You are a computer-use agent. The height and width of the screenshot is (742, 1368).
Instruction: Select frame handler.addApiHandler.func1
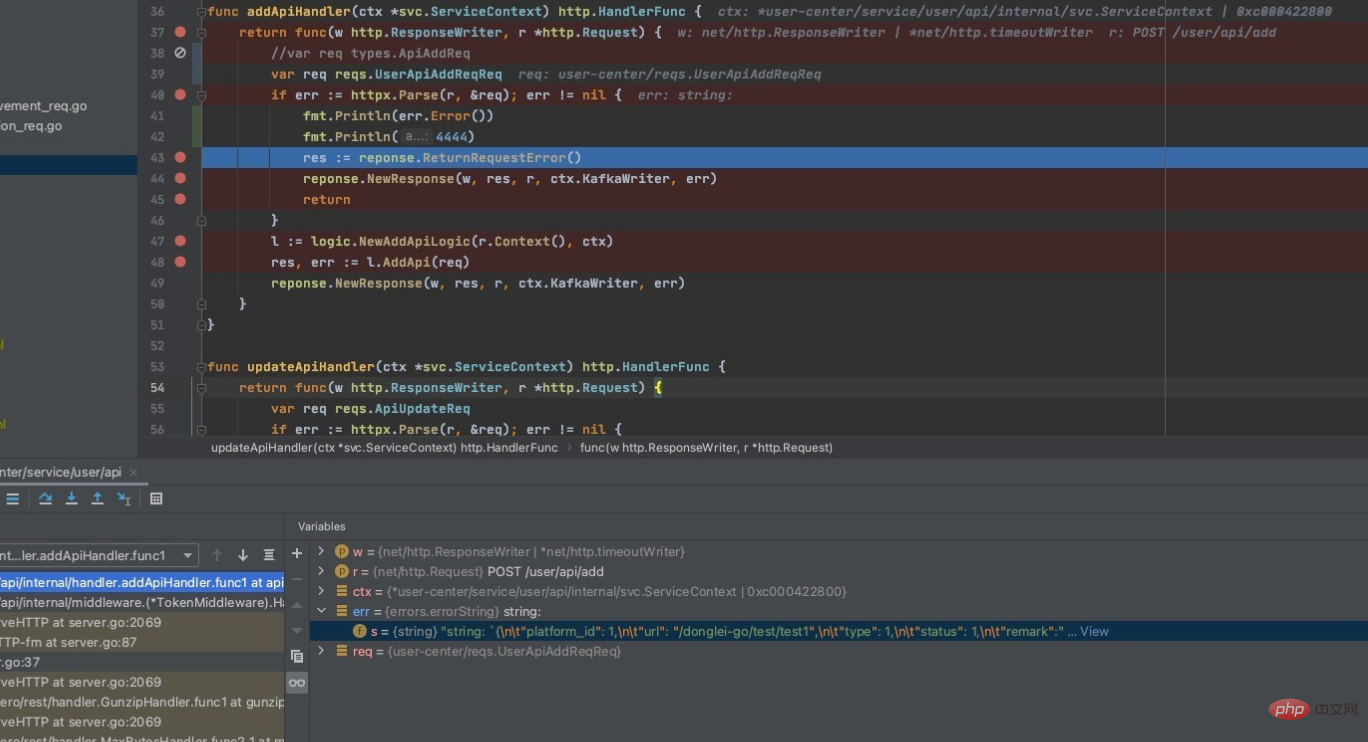(142, 582)
